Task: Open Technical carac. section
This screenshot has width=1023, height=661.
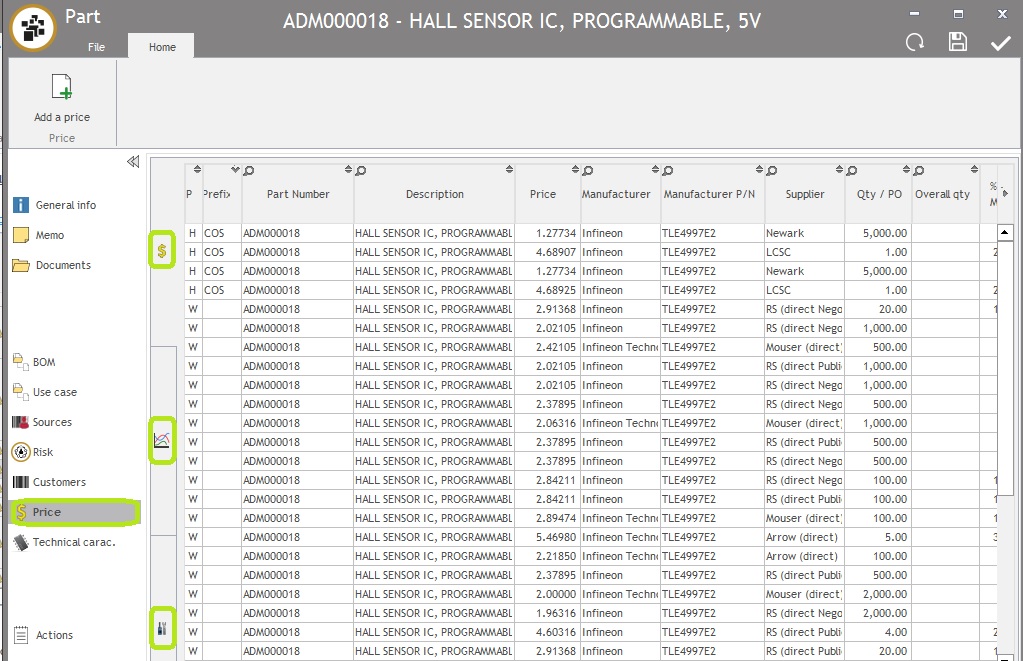Action: 73,542
